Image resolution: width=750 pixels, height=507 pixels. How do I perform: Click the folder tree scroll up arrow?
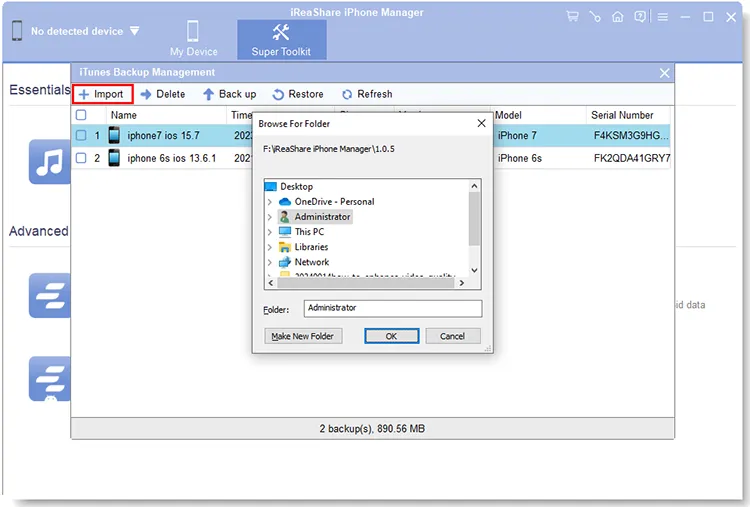click(474, 186)
